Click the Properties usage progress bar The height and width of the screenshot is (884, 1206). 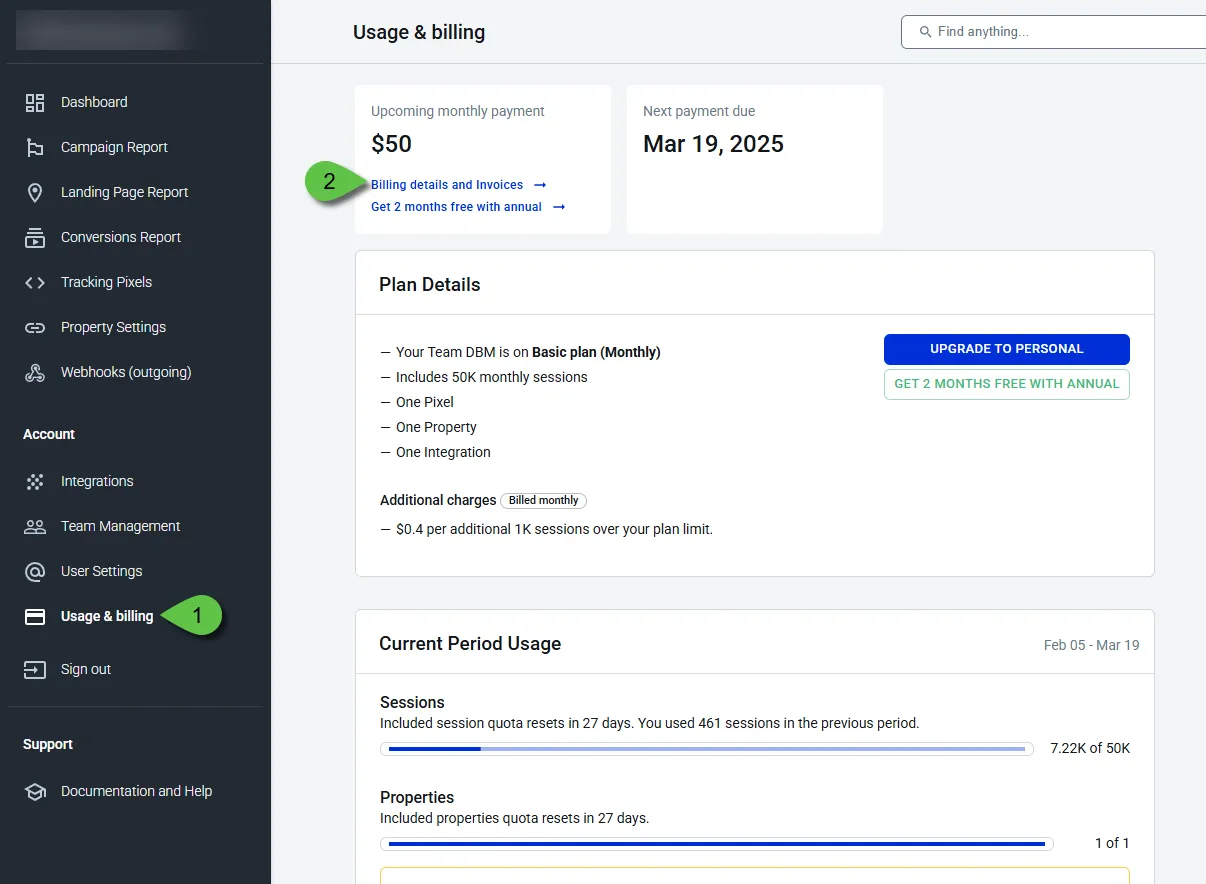pos(717,843)
